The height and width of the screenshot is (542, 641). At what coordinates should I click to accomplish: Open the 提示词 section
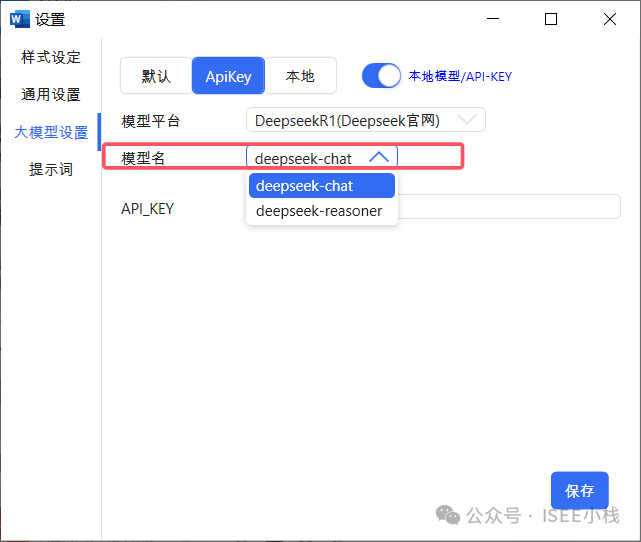click(x=51, y=169)
